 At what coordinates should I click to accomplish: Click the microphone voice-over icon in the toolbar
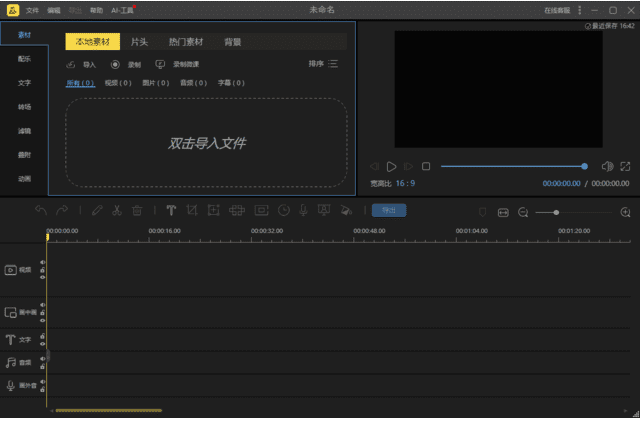(x=304, y=211)
